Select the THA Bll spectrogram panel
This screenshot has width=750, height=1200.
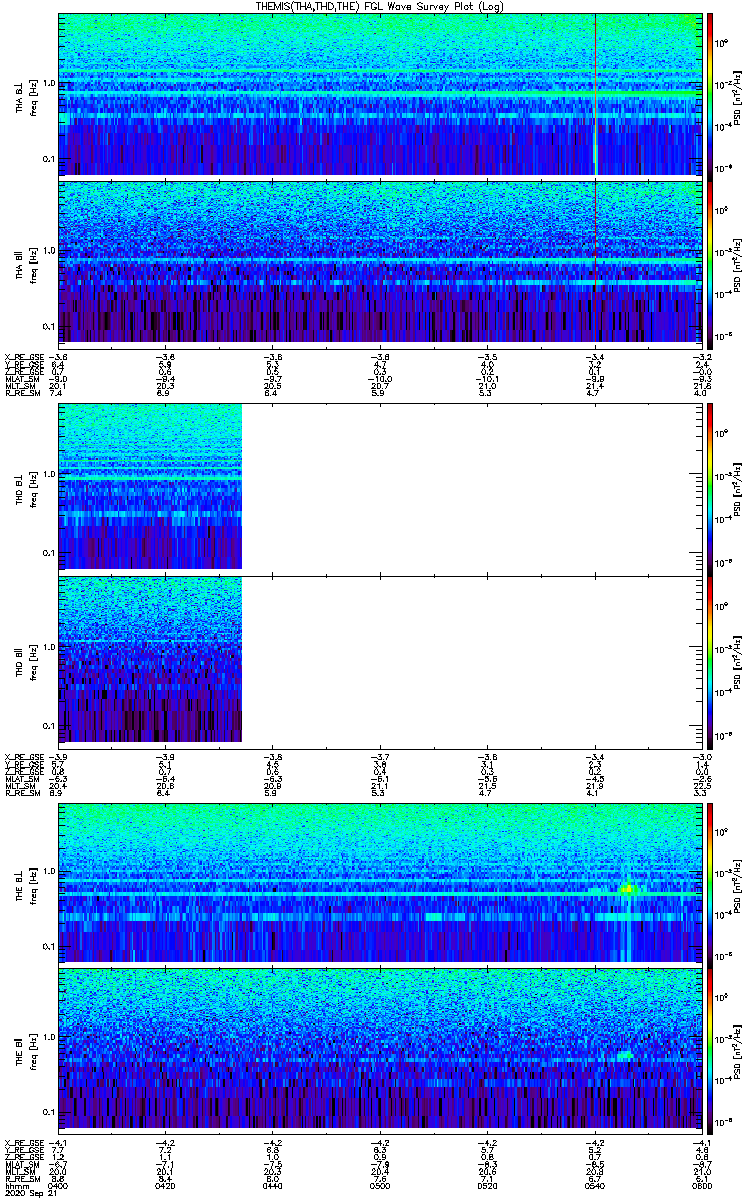click(x=379, y=261)
